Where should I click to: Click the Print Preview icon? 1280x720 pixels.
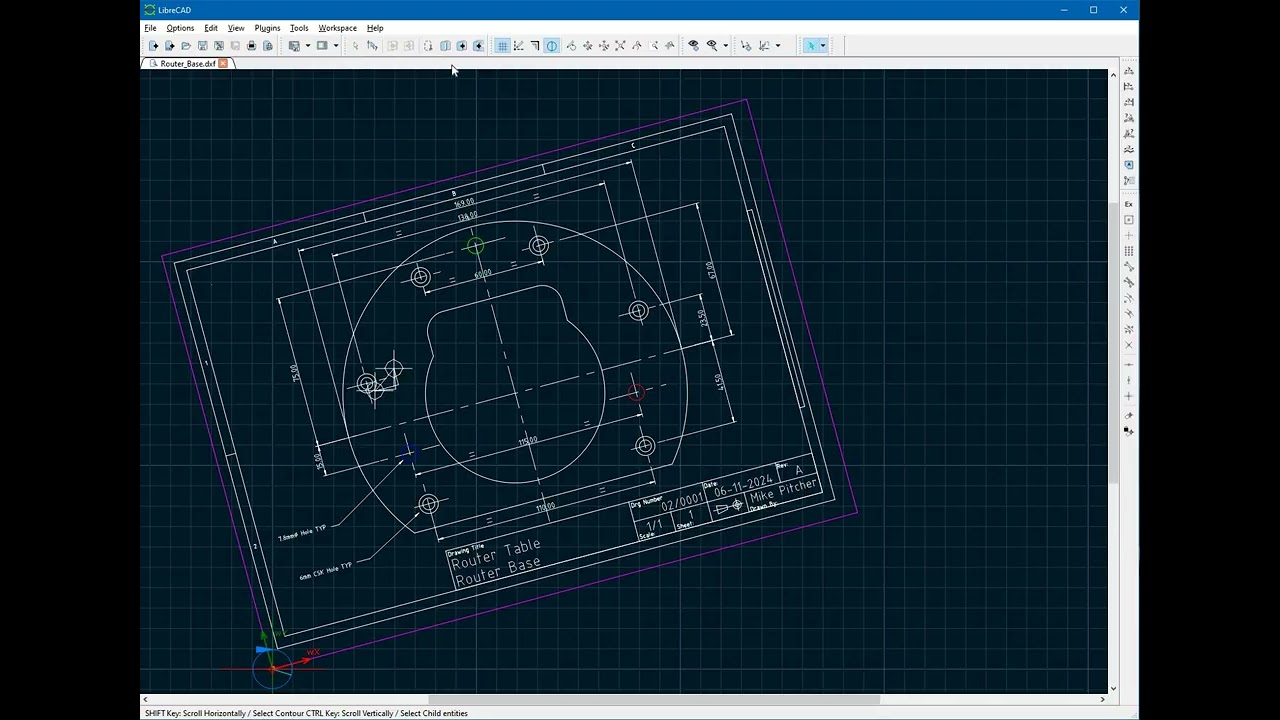coord(268,45)
